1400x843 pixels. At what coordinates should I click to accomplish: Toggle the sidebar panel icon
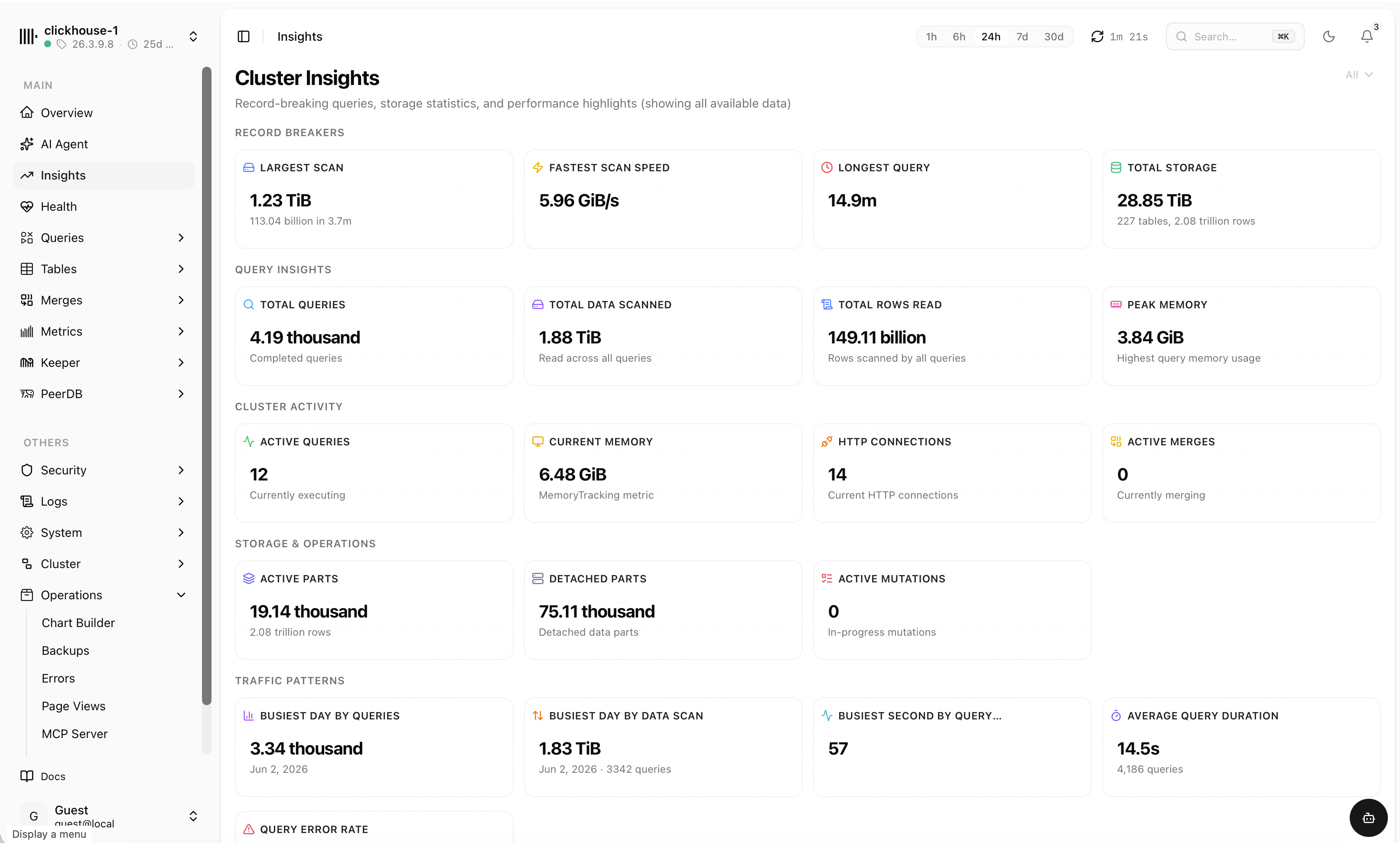click(244, 36)
